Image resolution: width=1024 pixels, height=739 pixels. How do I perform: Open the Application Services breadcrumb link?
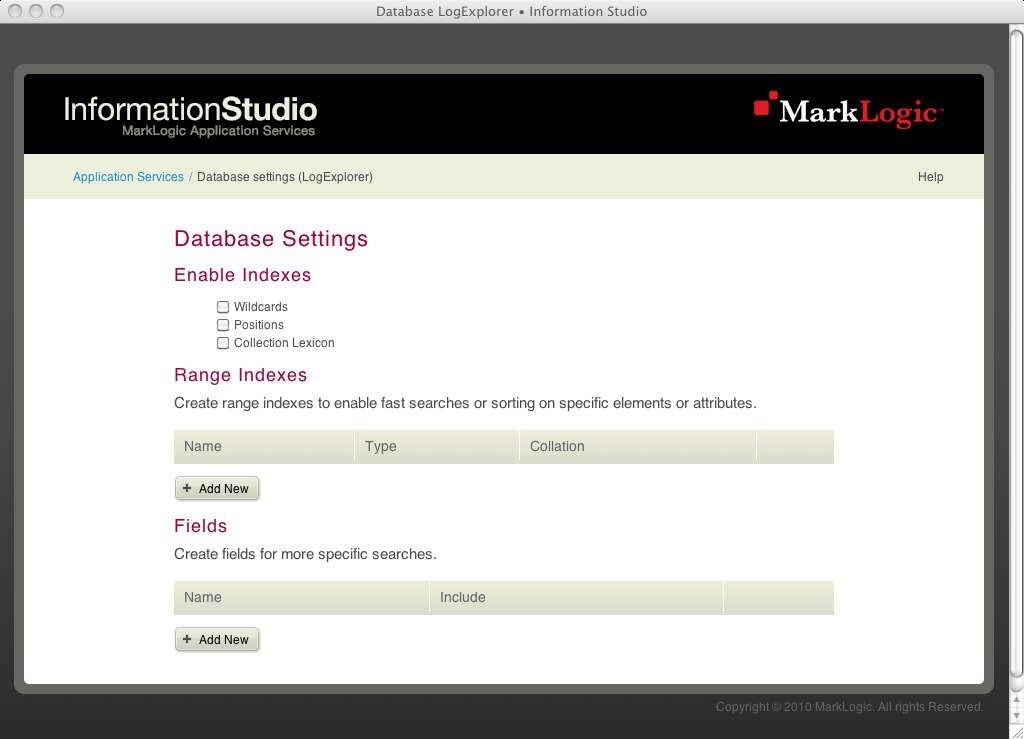(128, 177)
